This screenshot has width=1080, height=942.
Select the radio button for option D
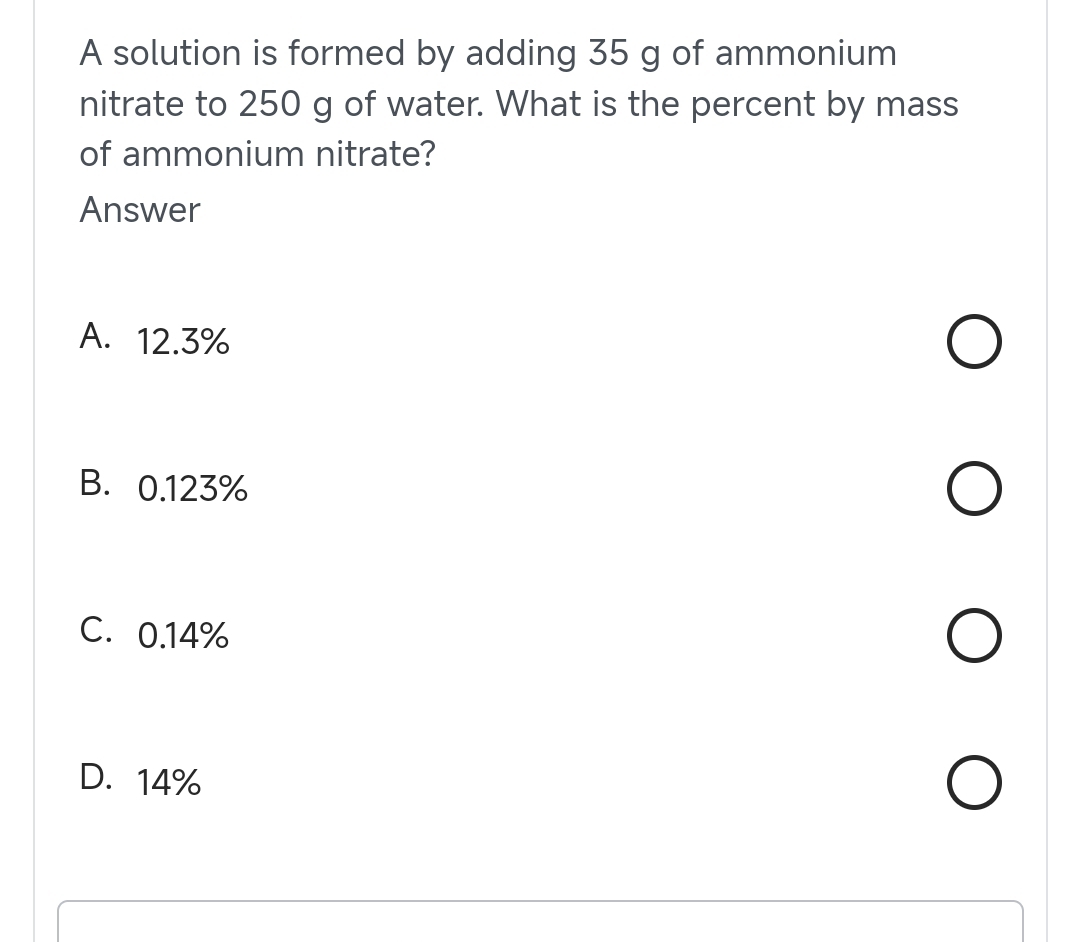974,782
